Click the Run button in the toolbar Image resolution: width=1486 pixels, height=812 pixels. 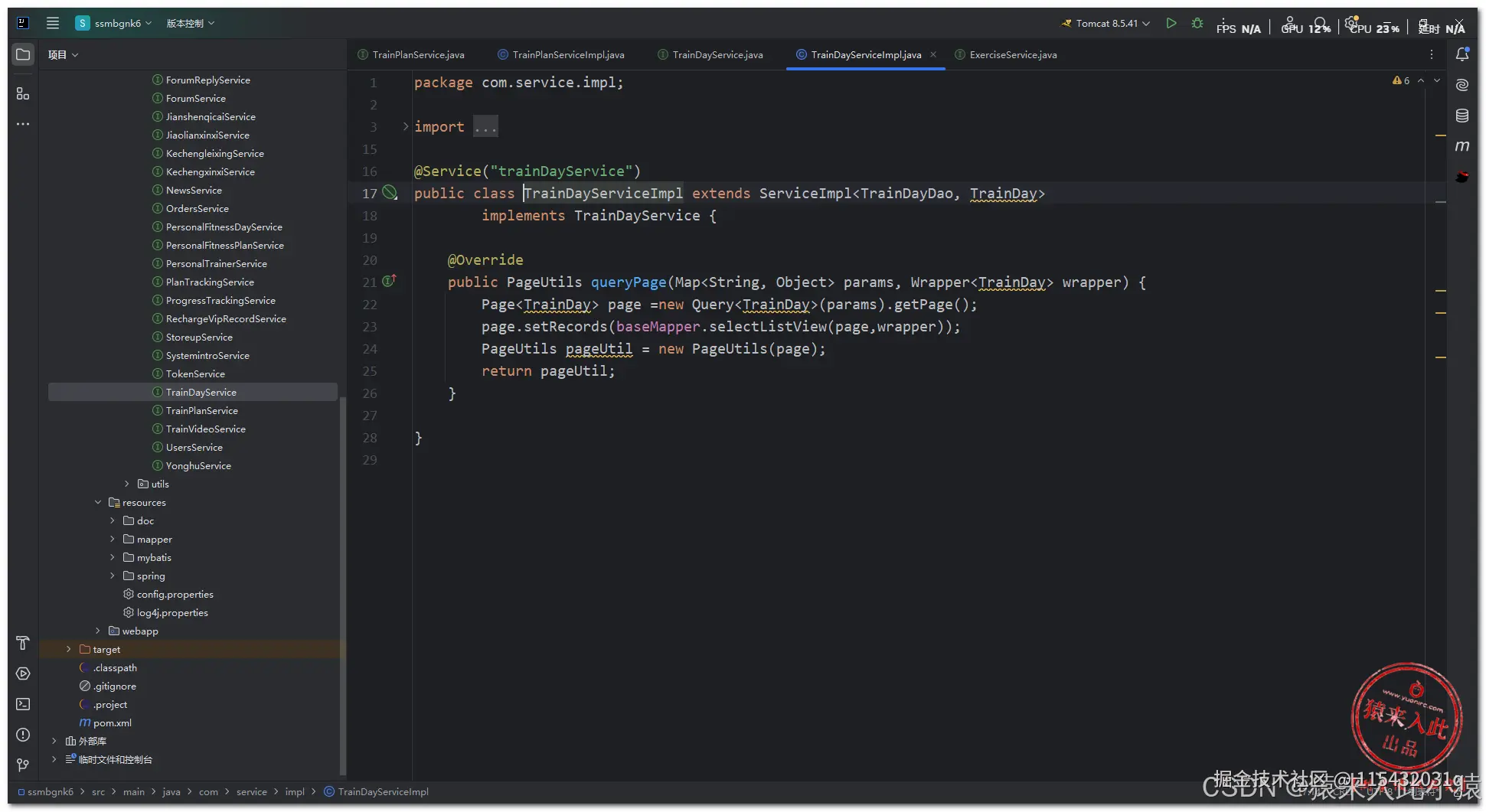[x=1171, y=24]
